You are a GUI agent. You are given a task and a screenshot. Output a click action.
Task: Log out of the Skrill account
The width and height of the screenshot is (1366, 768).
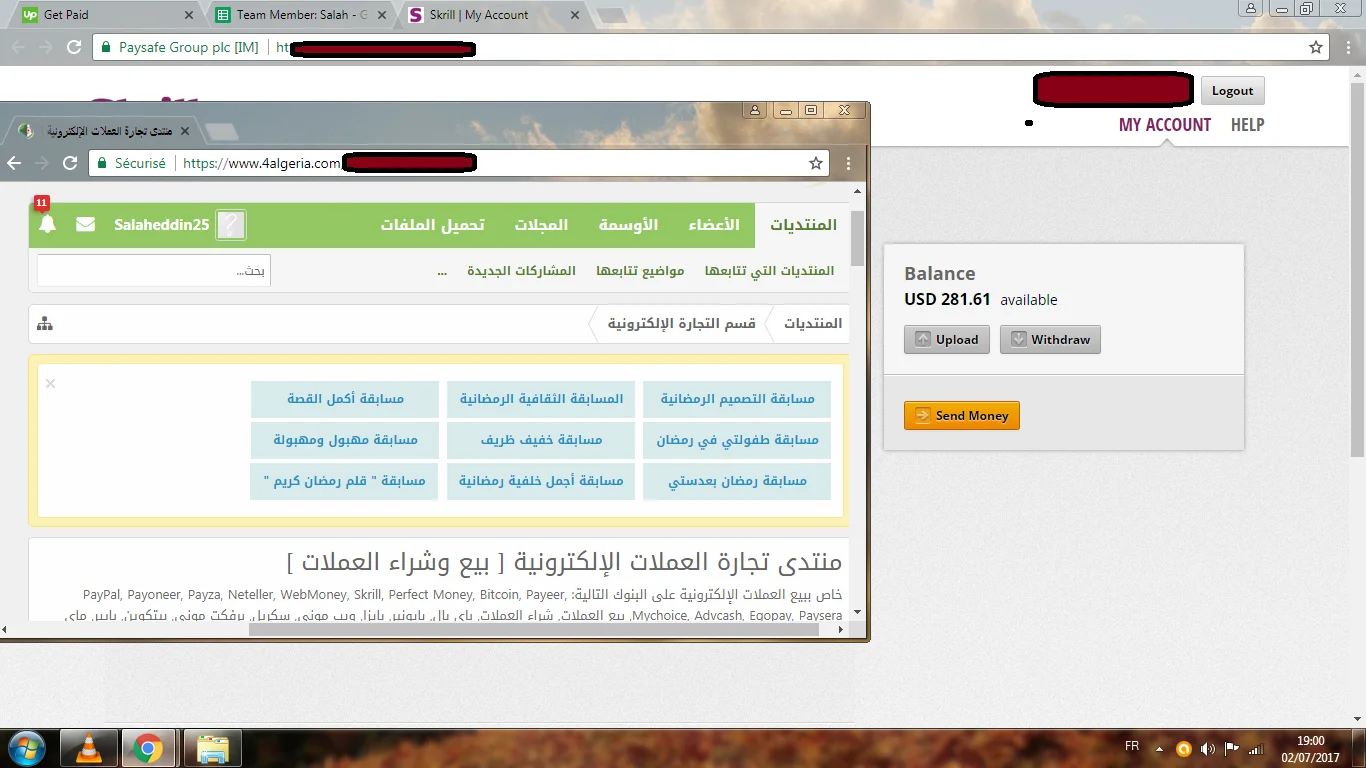pos(1232,90)
